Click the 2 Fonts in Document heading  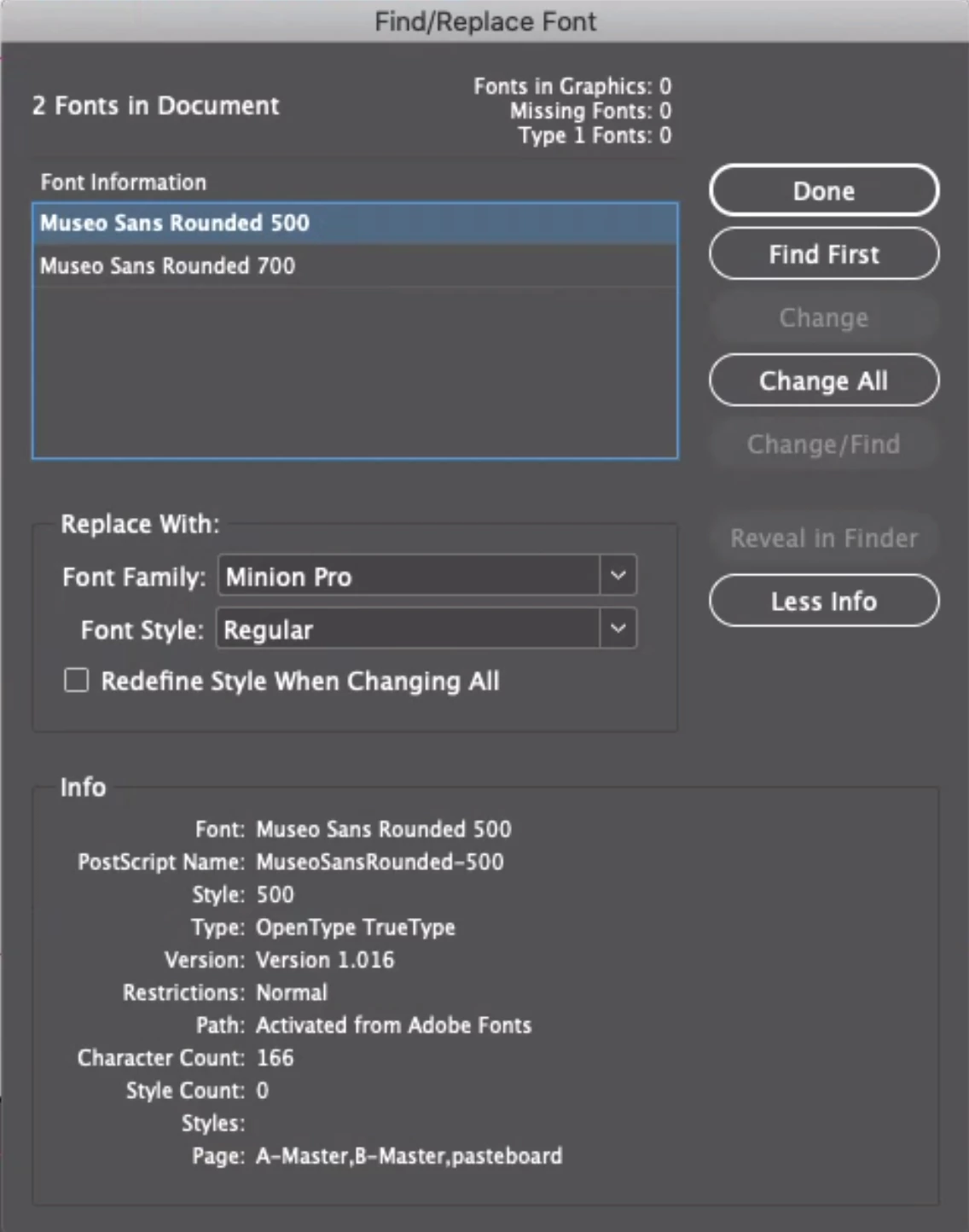point(155,106)
